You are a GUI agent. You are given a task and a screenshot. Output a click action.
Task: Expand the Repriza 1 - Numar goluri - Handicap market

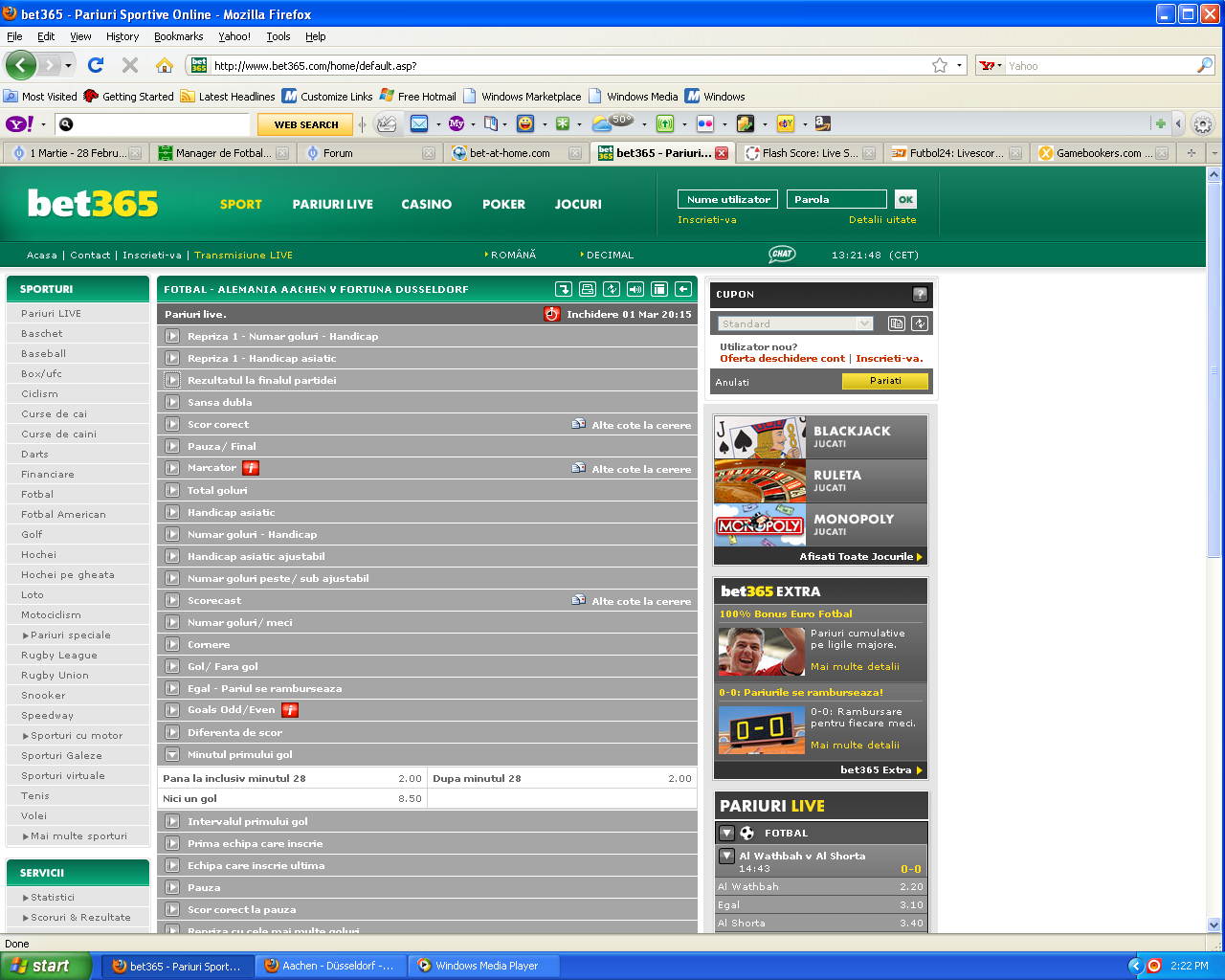tap(172, 336)
